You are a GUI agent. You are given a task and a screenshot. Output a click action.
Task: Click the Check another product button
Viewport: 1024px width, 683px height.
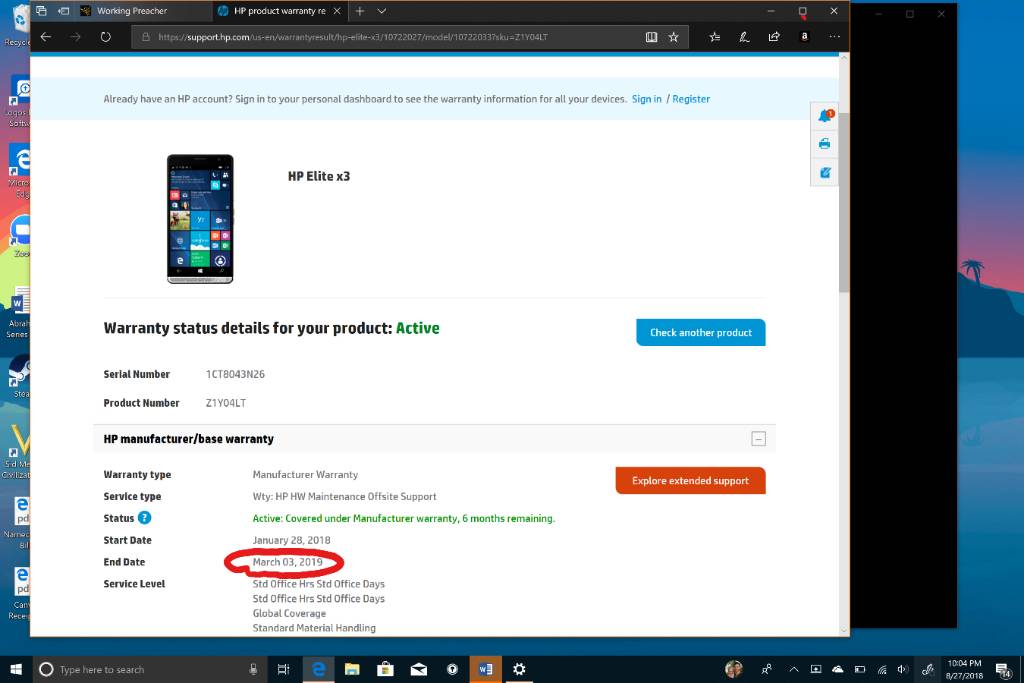pos(701,332)
